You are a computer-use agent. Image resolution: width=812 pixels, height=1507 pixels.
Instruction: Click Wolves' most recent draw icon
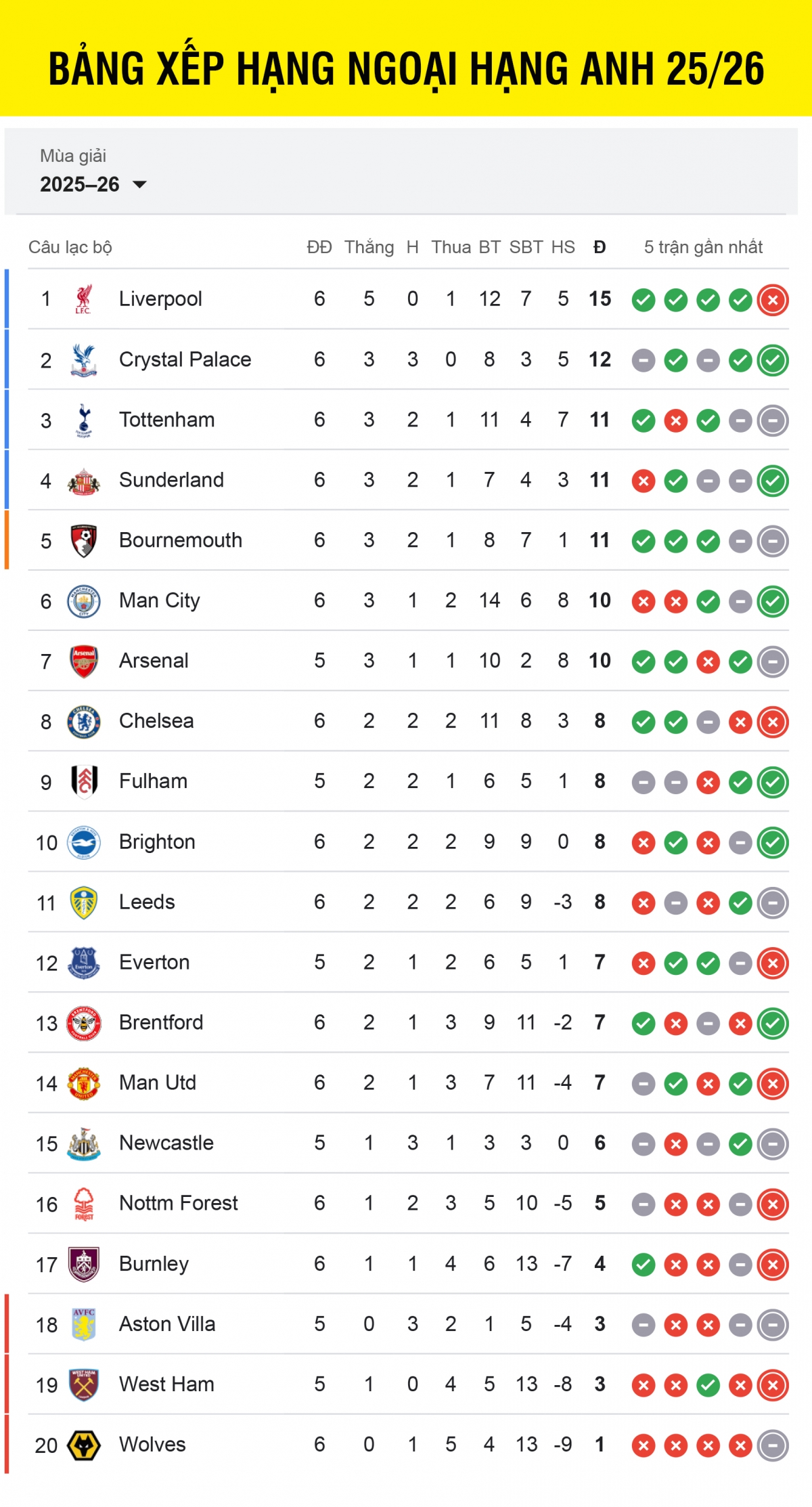(773, 1445)
